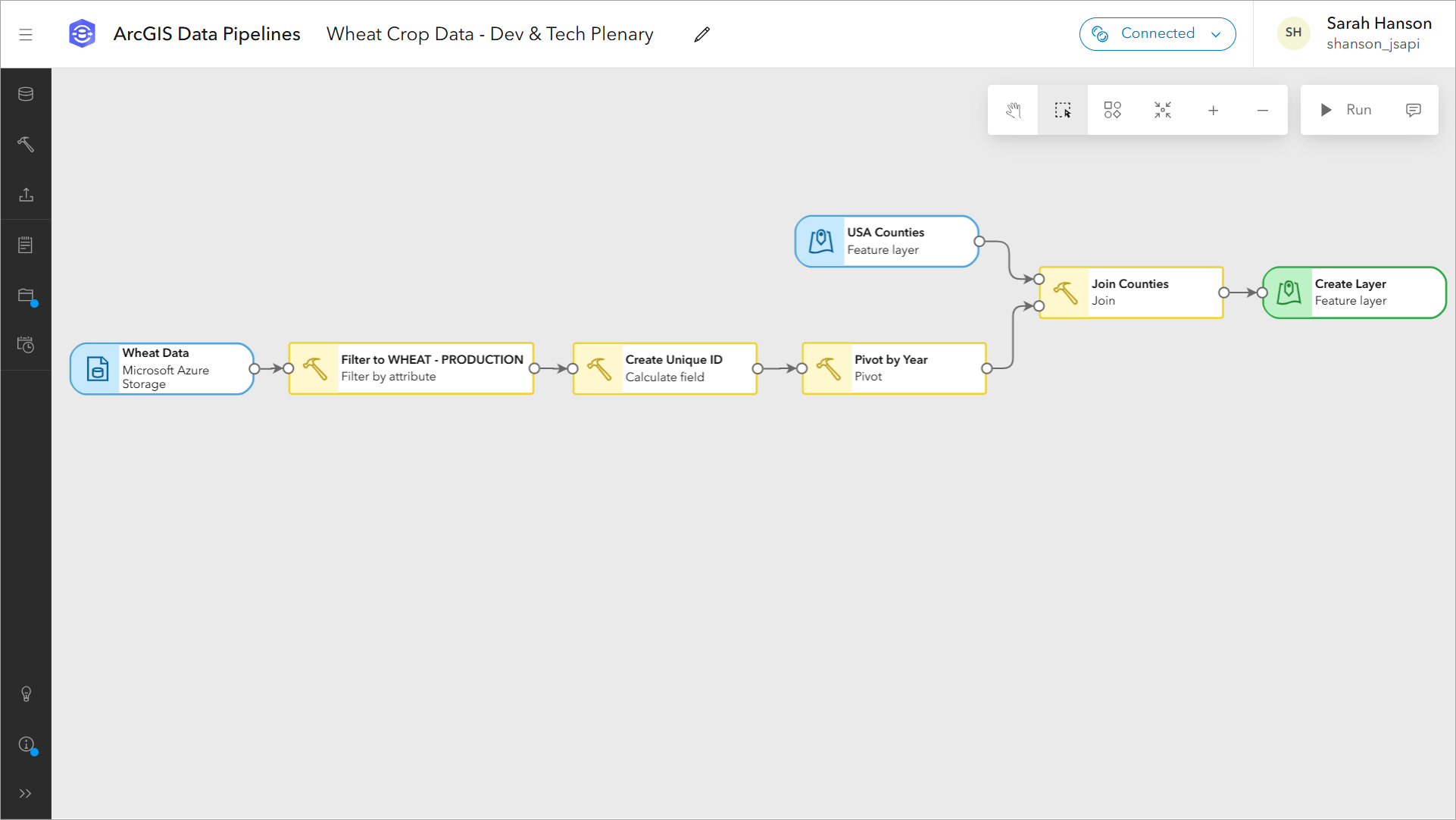
Task: Open the Schedules panel in the sidebar
Action: [x=26, y=345]
